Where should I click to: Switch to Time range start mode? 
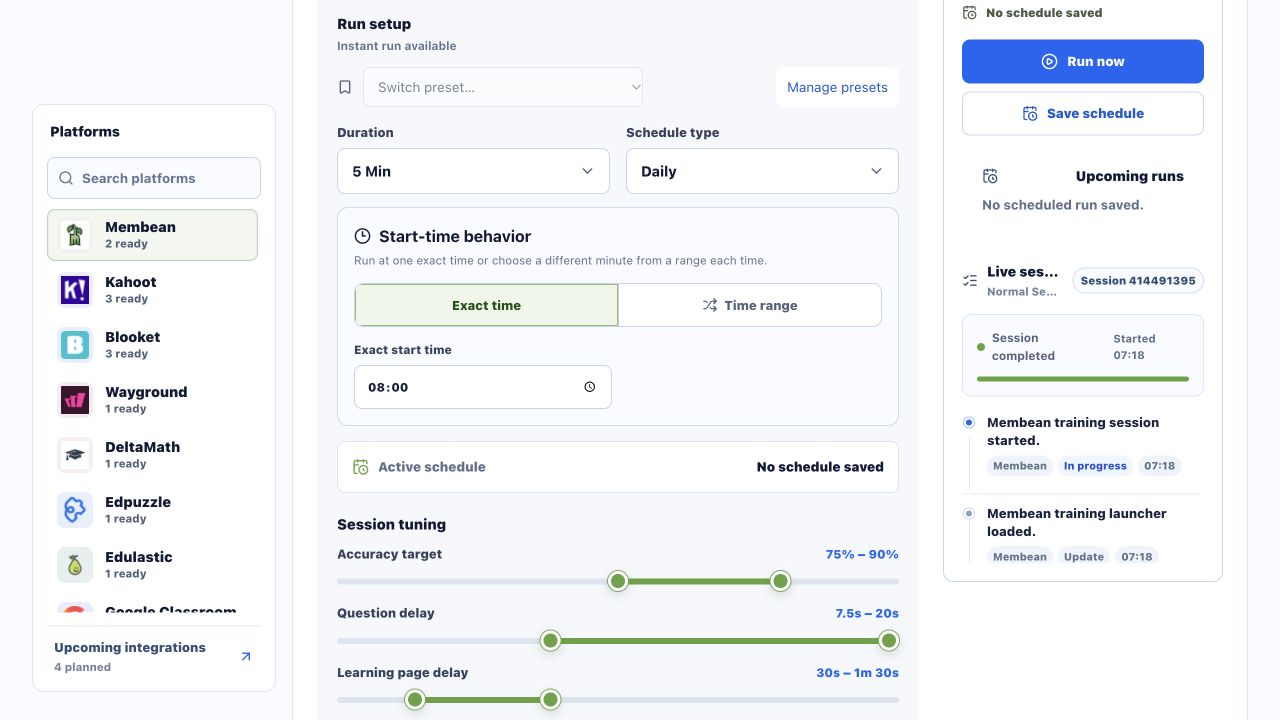[x=750, y=305]
